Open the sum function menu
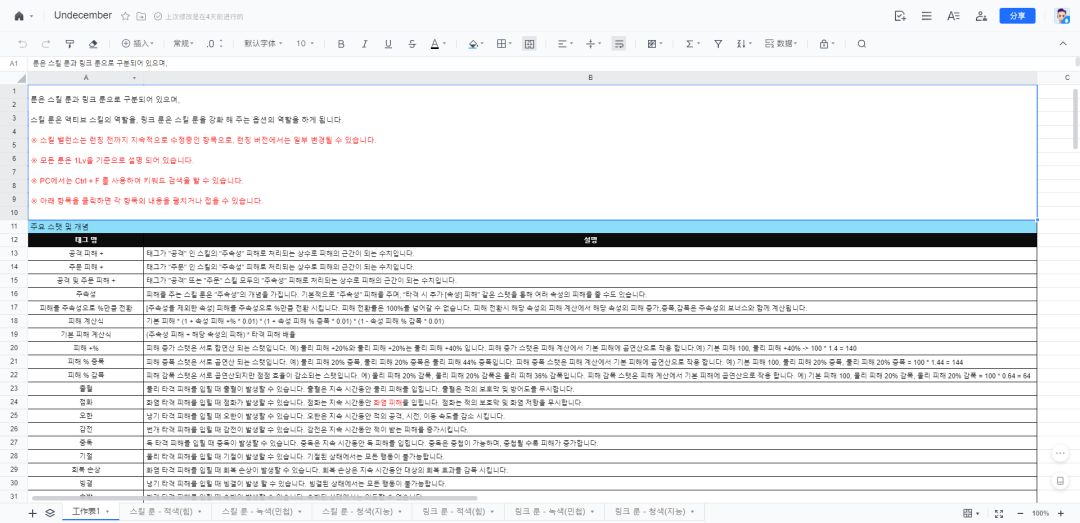The height and width of the screenshot is (523, 1080). pos(692,43)
